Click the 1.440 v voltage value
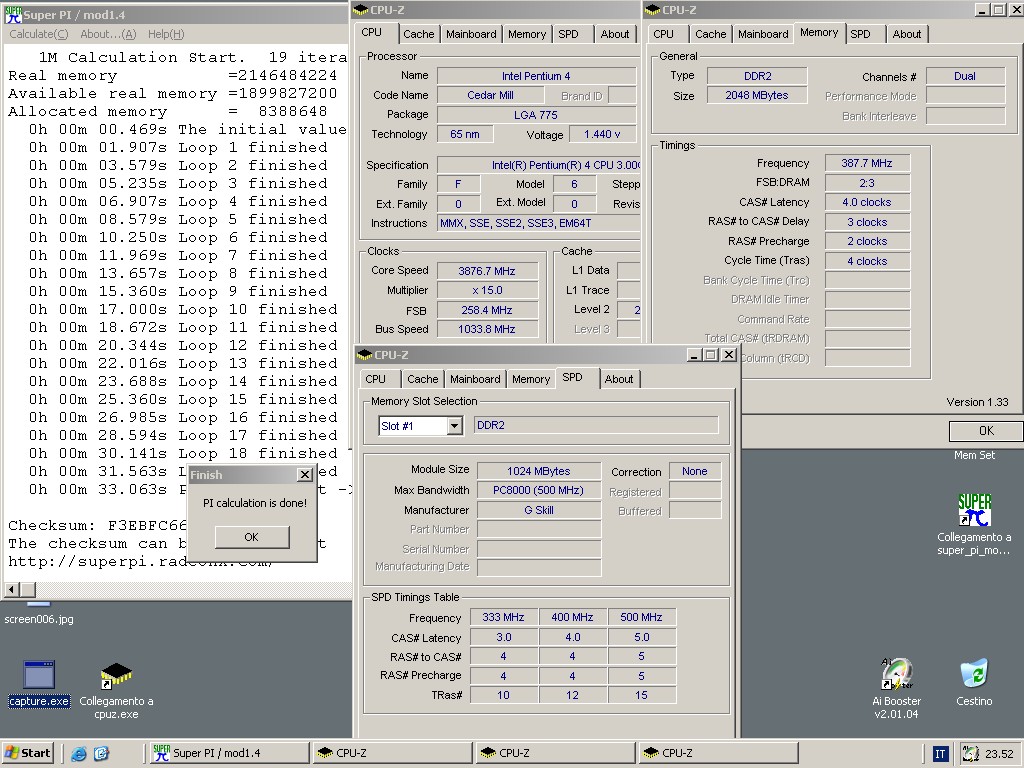 (x=602, y=135)
